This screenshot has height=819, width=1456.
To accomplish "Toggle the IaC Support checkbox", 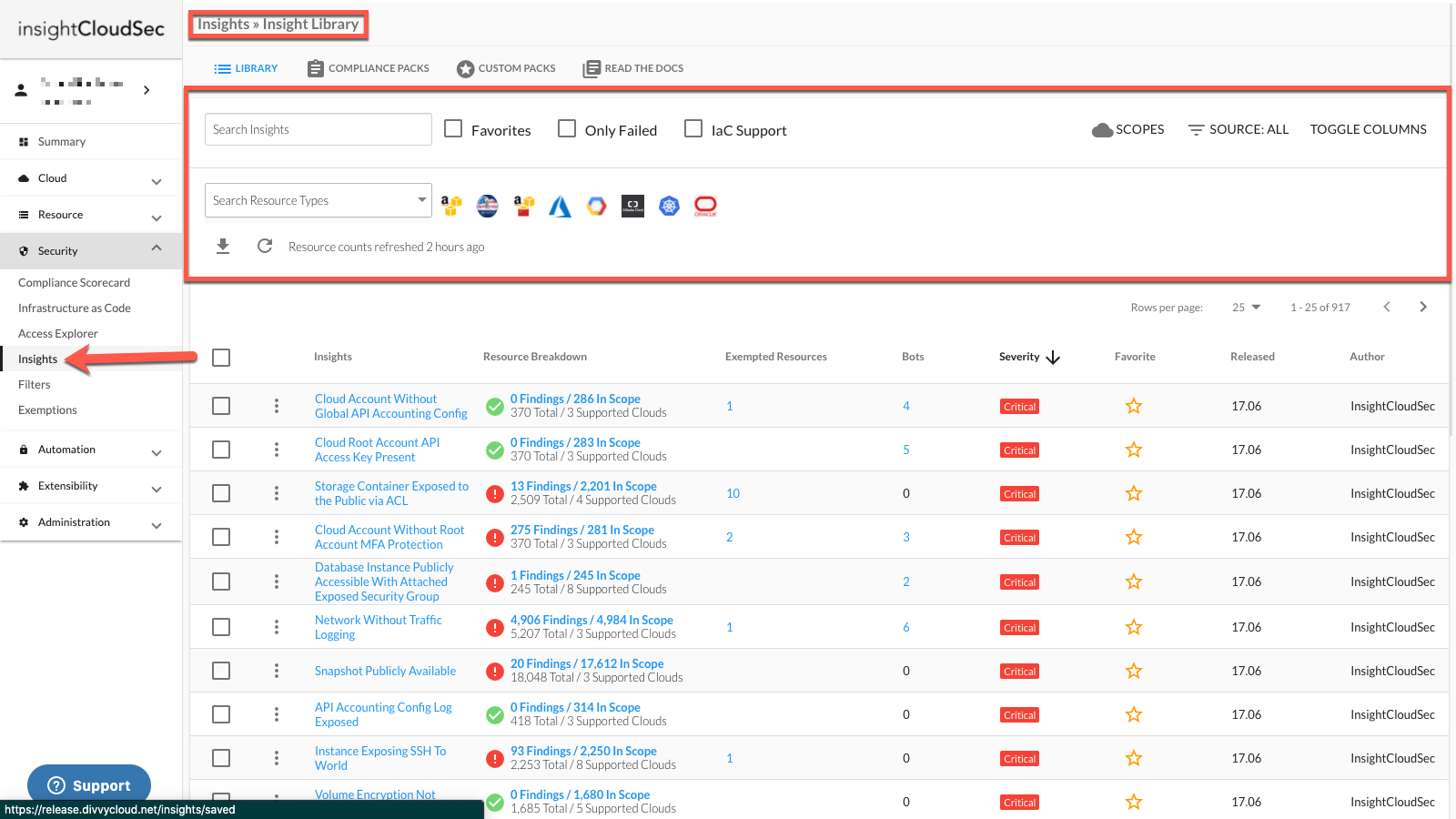I will [x=693, y=129].
